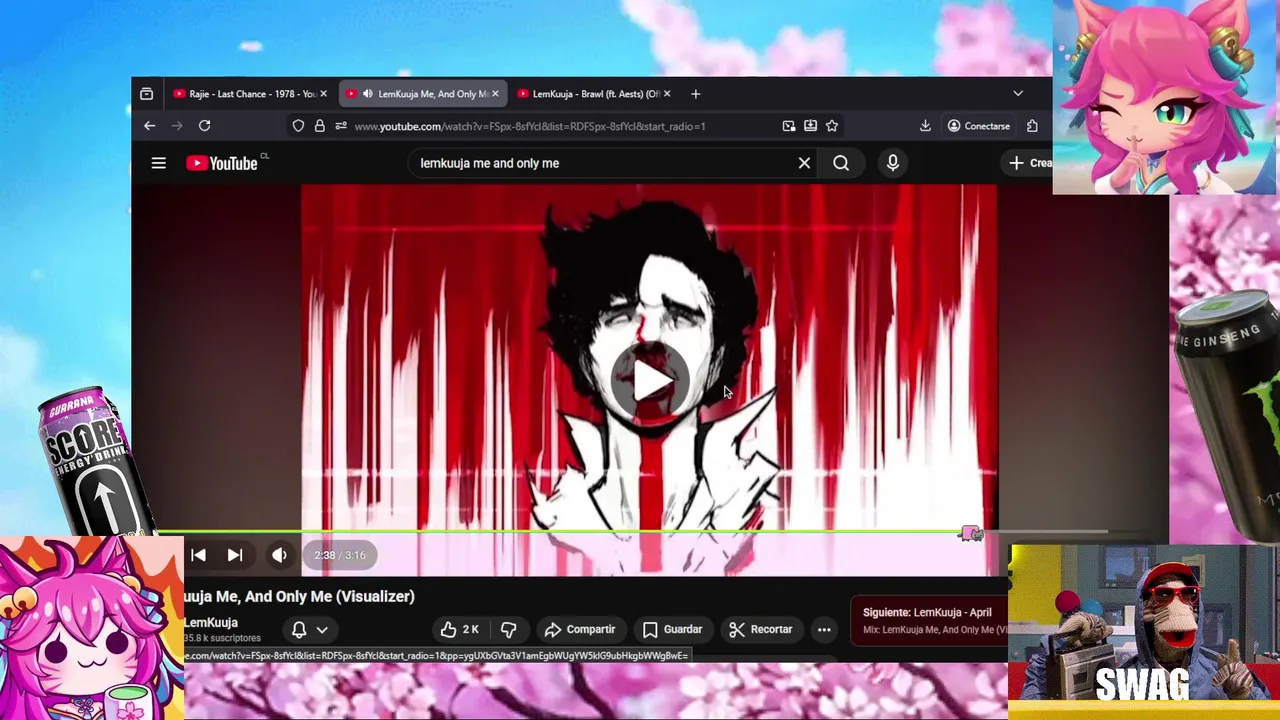Viewport: 1280px width, 720px height.
Task: Save the video with the Guardar button
Action: [x=673, y=629]
